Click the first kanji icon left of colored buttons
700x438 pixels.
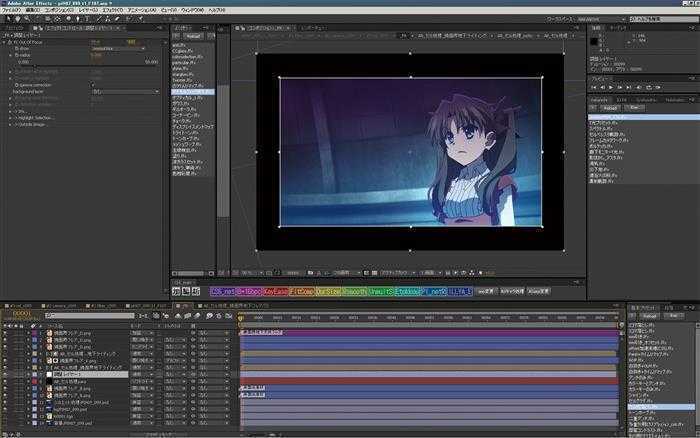(x=176, y=291)
